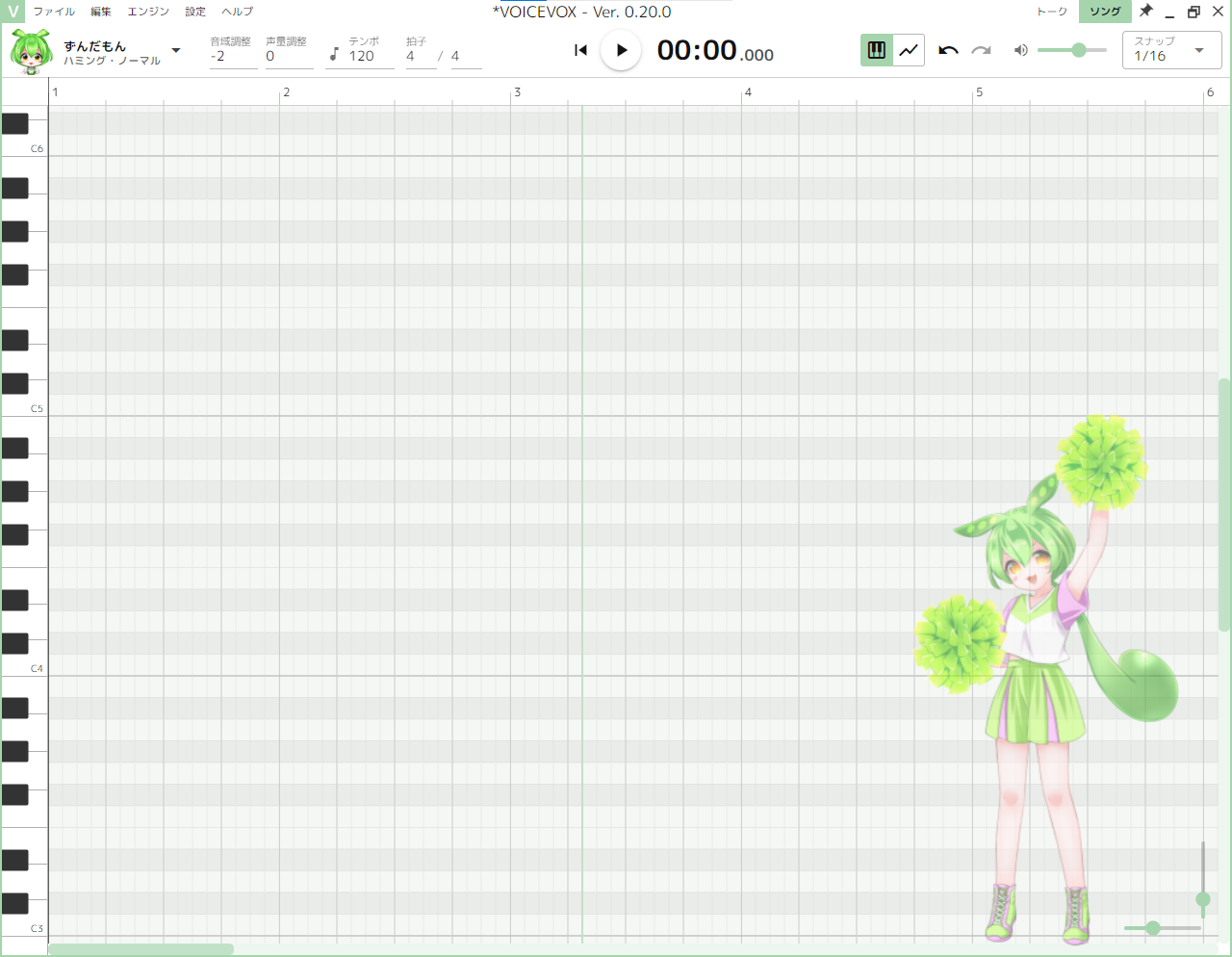The width and height of the screenshot is (1232, 957).
Task: Click the 声量調整 input field
Action: [x=289, y=57]
